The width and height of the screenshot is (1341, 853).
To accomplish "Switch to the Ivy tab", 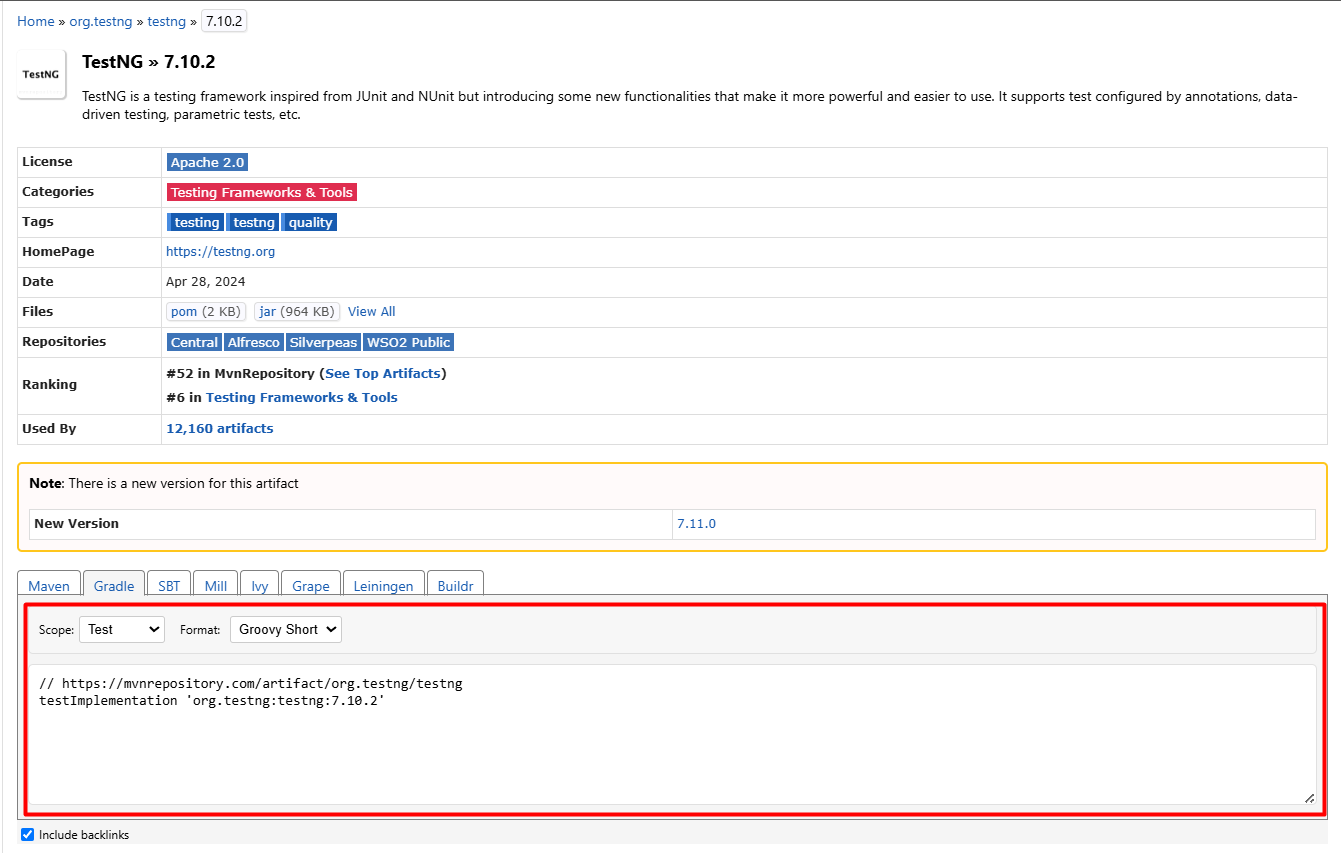I will point(259,584).
